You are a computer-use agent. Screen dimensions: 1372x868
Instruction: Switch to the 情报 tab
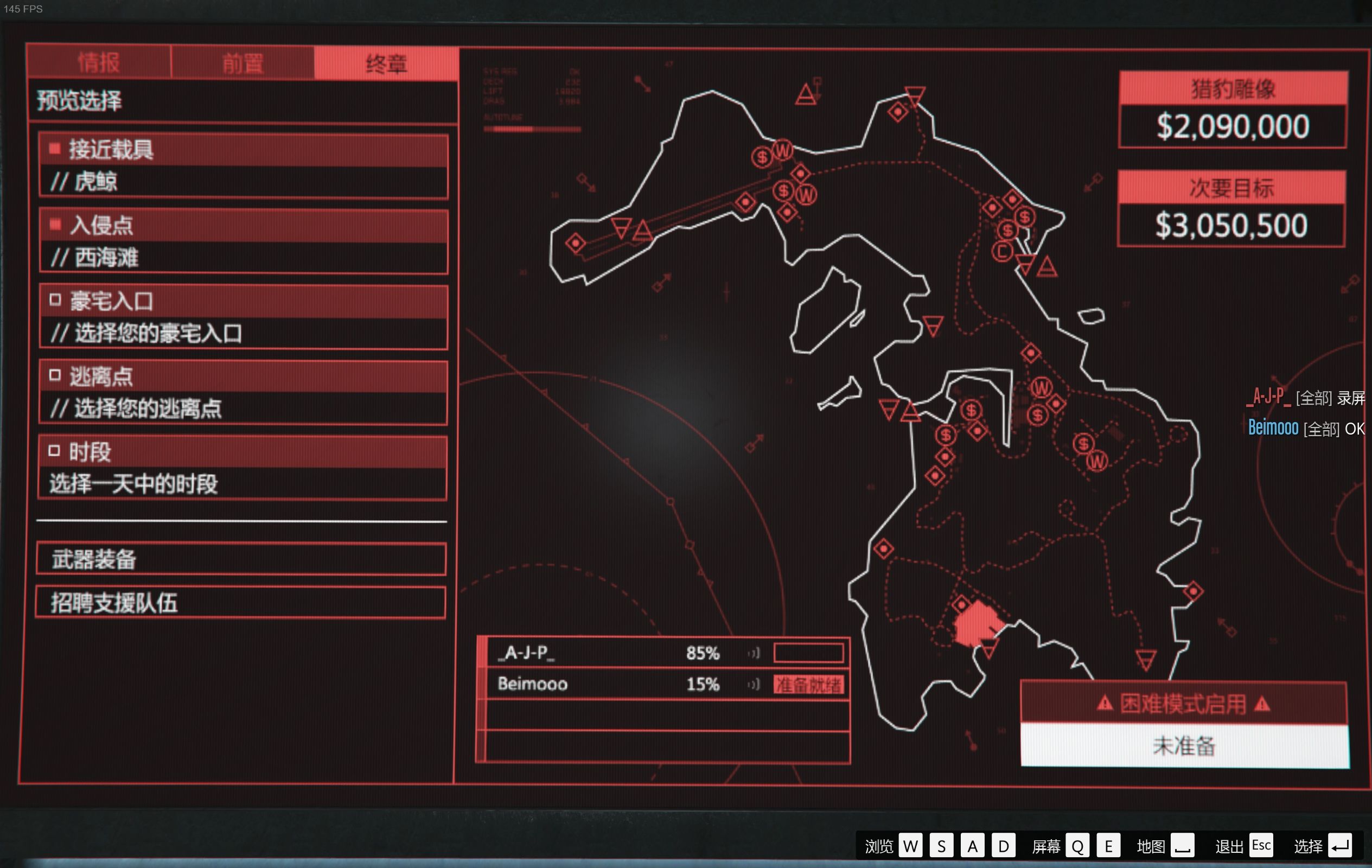click(99, 63)
